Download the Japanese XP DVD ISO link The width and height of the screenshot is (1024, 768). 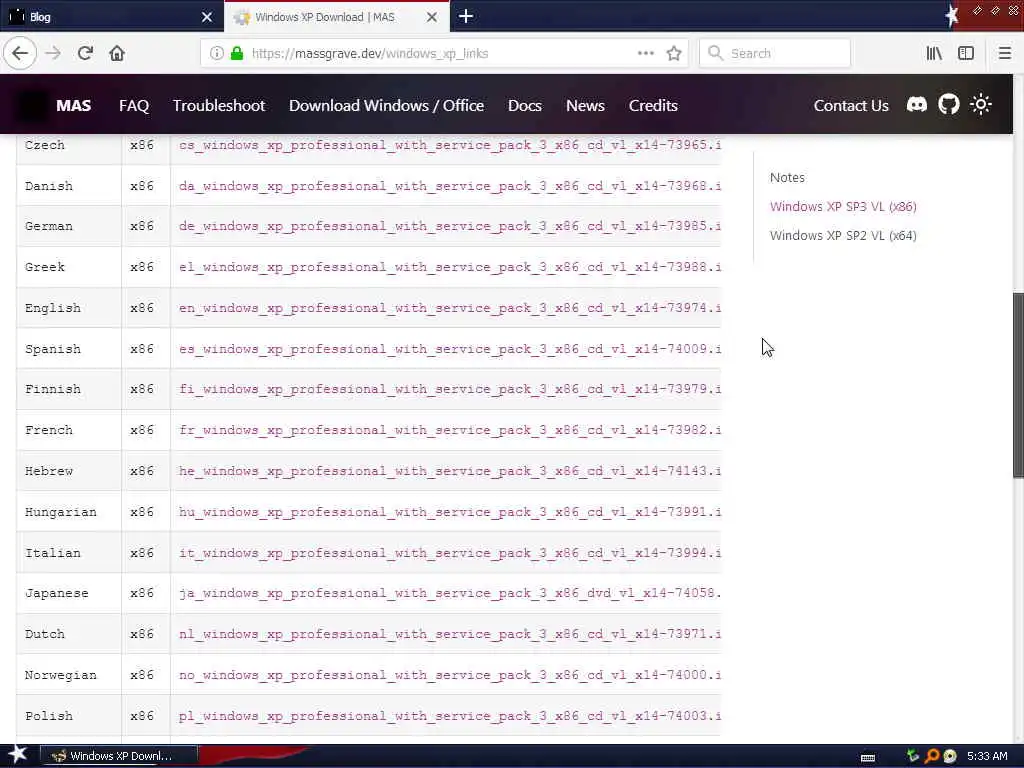450,593
